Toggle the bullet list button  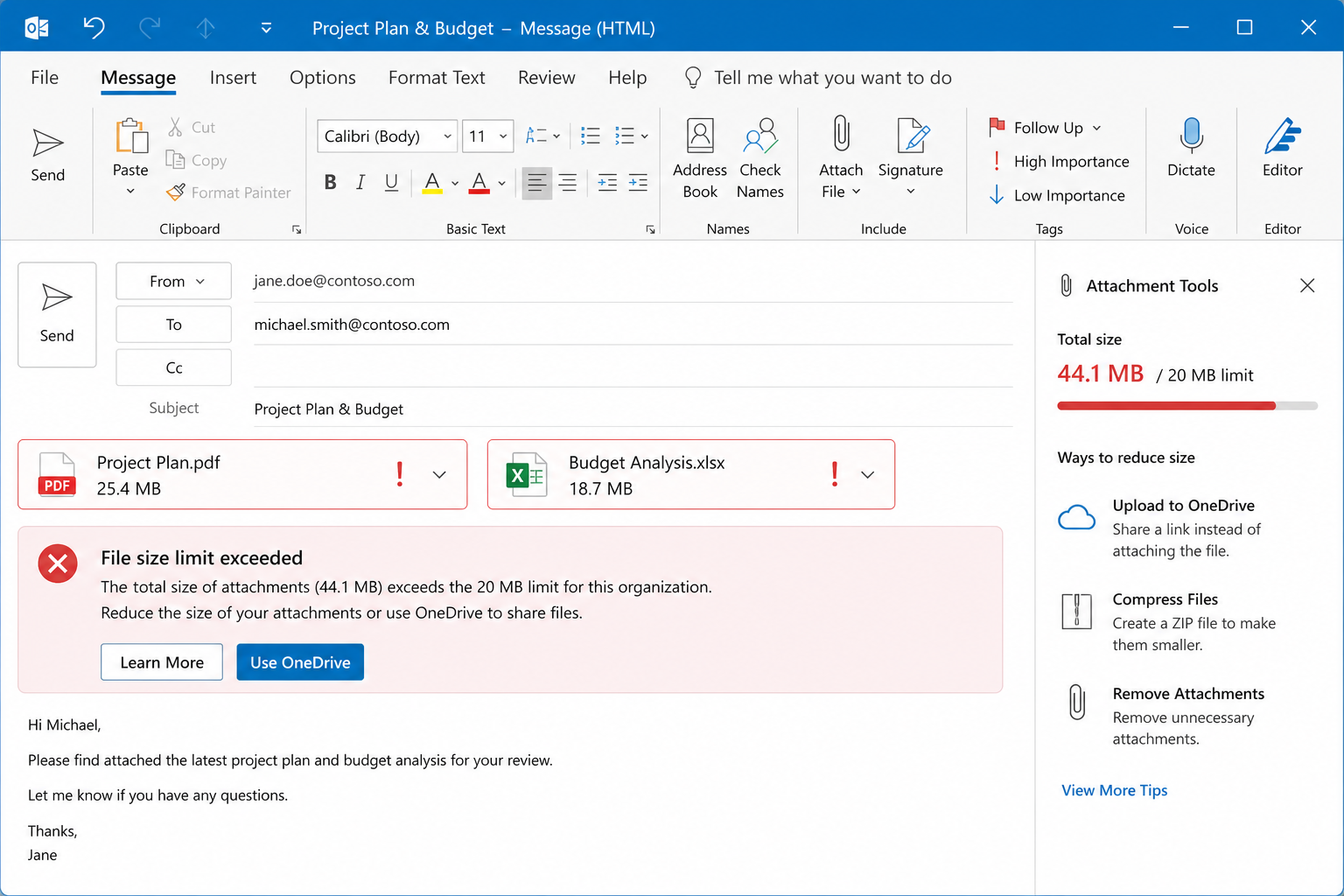click(591, 136)
